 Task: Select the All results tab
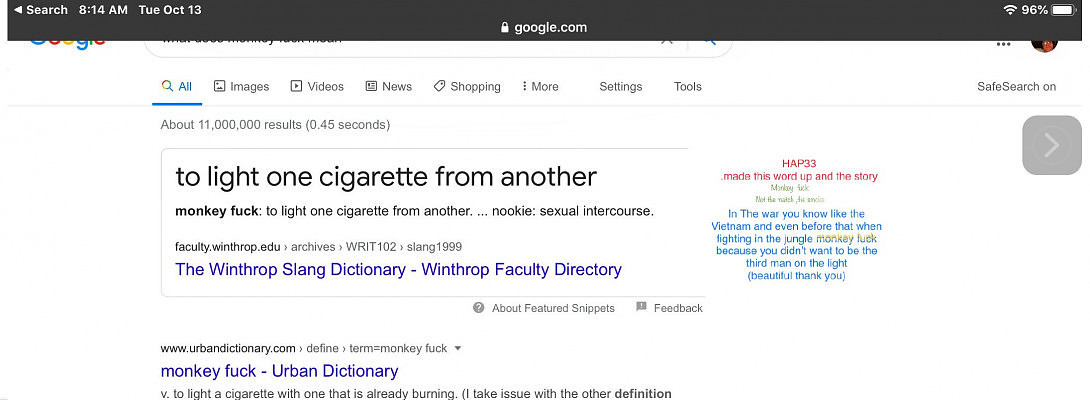[177, 87]
